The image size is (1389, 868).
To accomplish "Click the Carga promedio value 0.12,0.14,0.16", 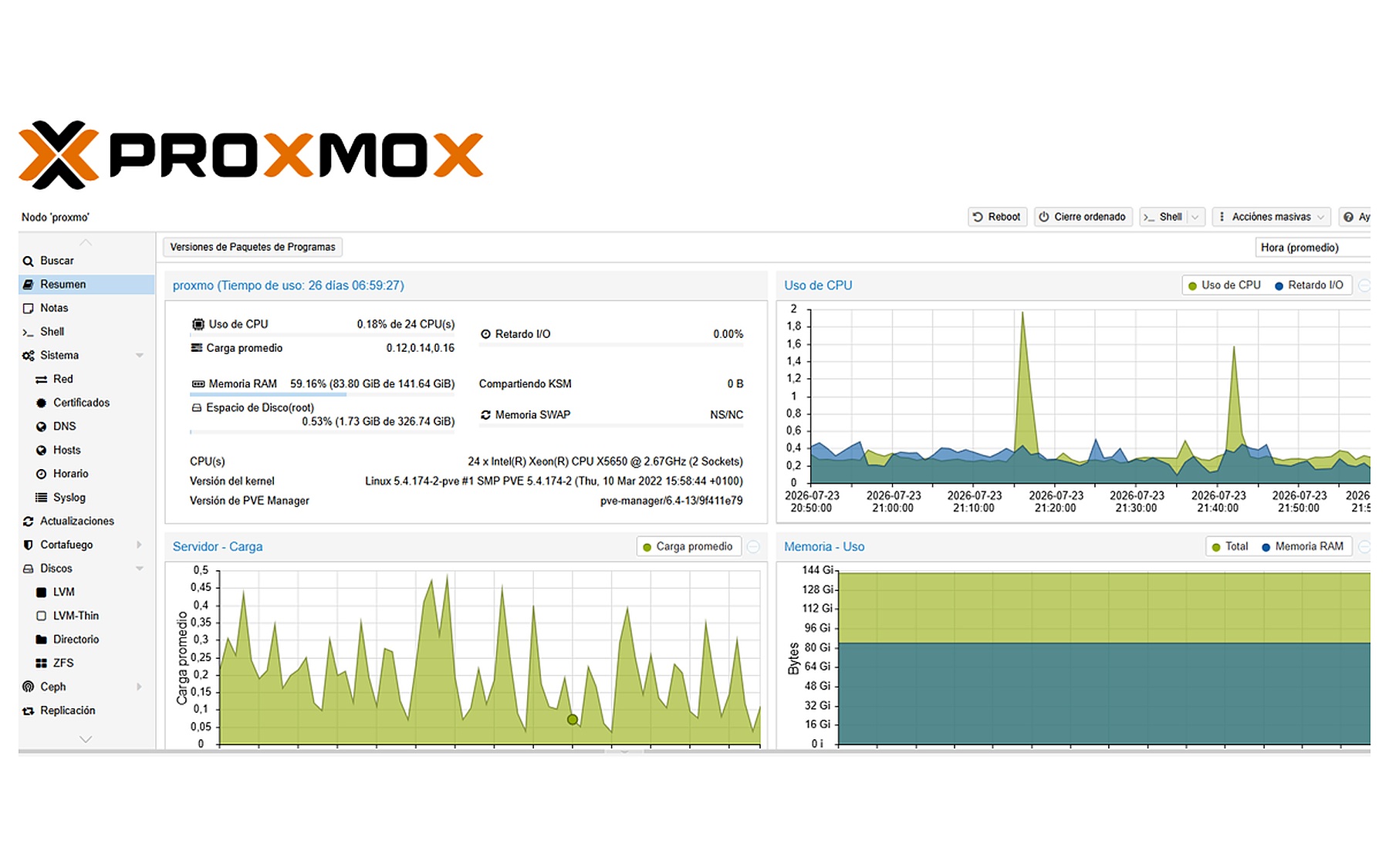I will pyautogui.click(x=421, y=349).
